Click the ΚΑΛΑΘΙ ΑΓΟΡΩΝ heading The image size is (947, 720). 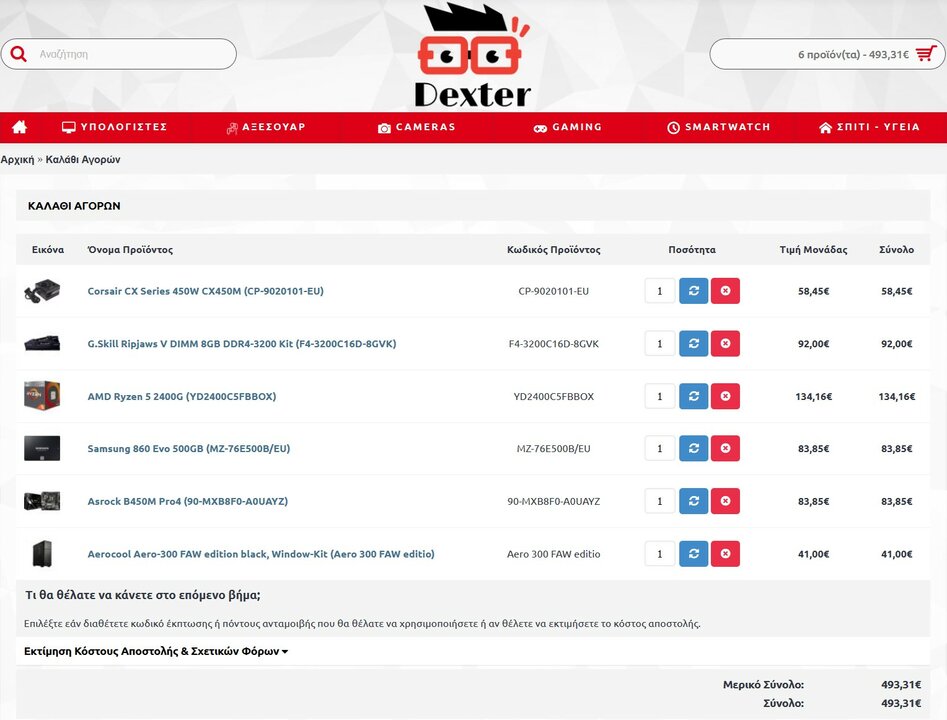click(x=74, y=206)
